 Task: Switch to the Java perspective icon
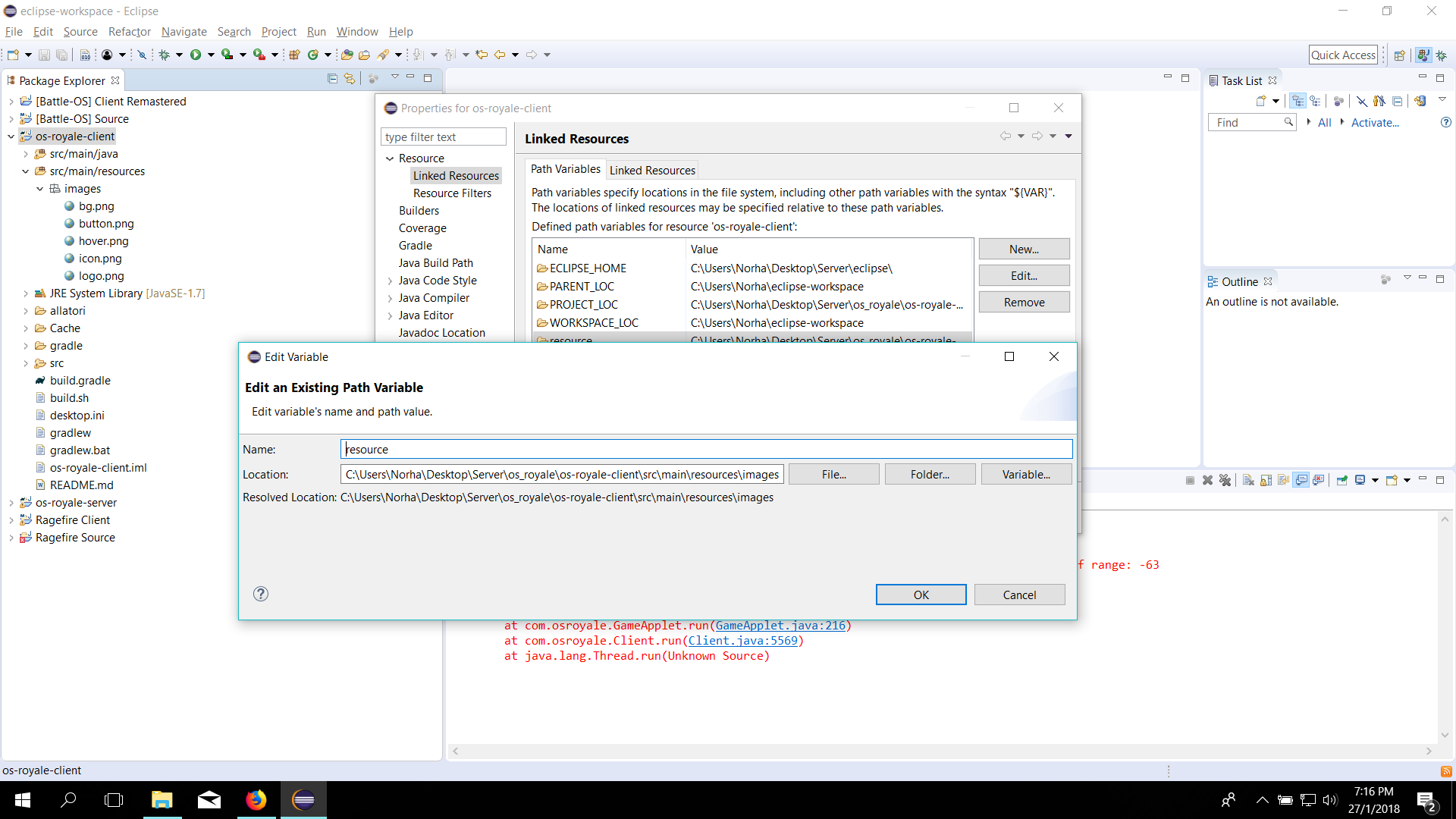(1423, 55)
